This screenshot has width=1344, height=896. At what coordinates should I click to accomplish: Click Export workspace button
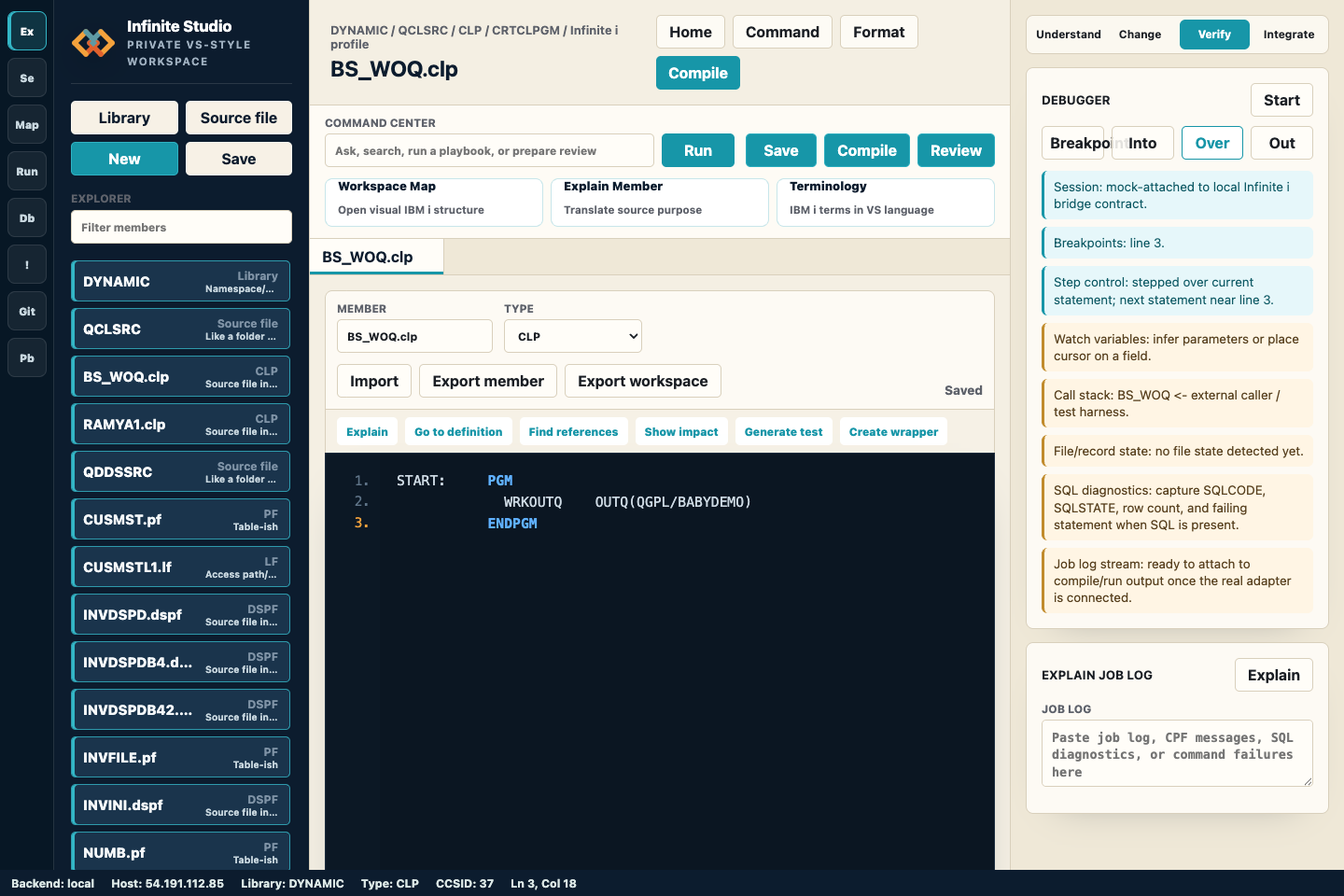point(643,381)
